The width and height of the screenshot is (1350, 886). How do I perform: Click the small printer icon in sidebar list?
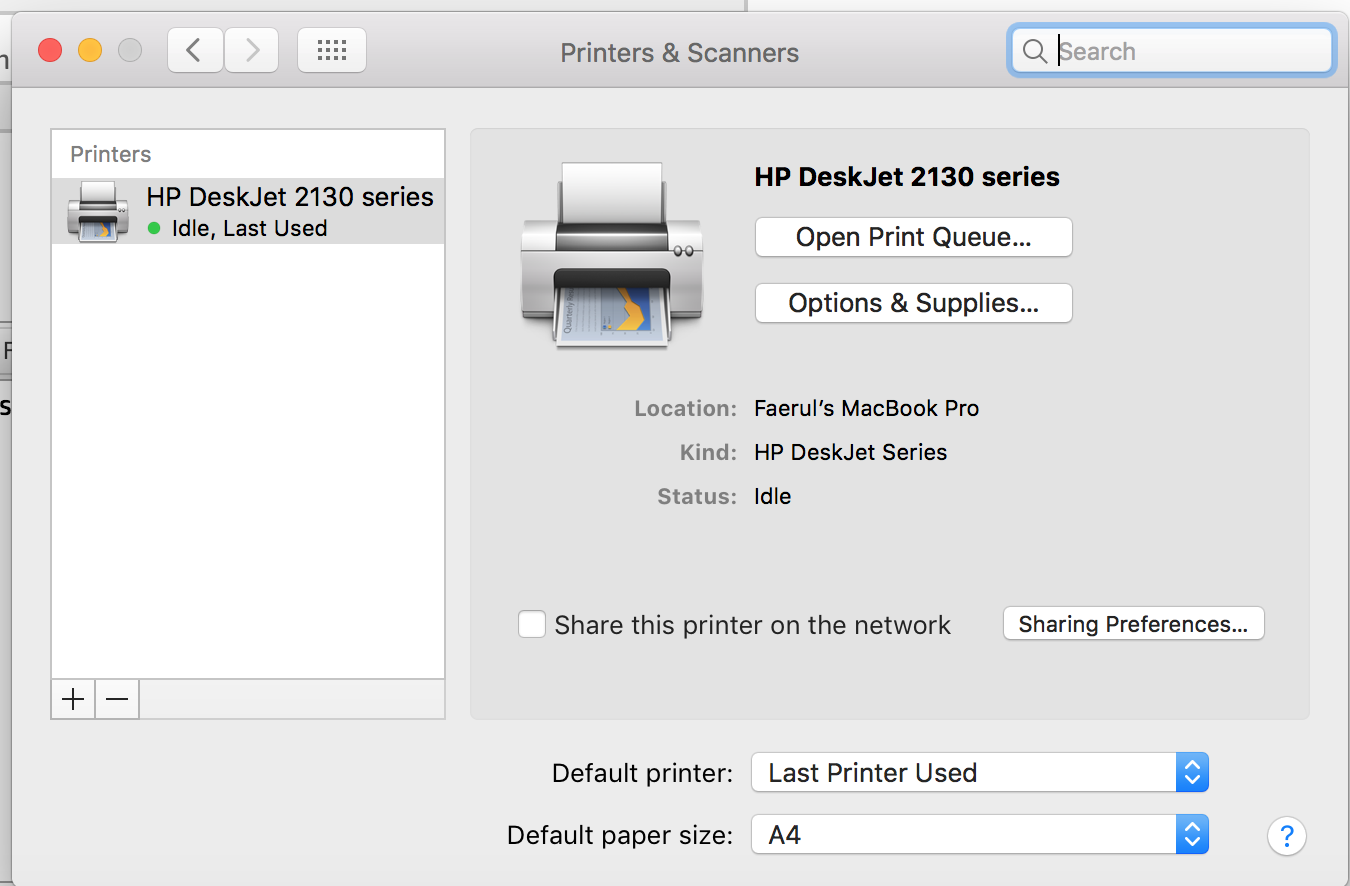[x=98, y=211]
